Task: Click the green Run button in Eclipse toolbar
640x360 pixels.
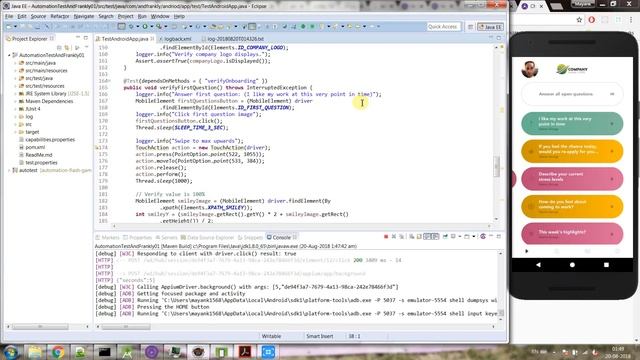Action: [x=145, y=27]
